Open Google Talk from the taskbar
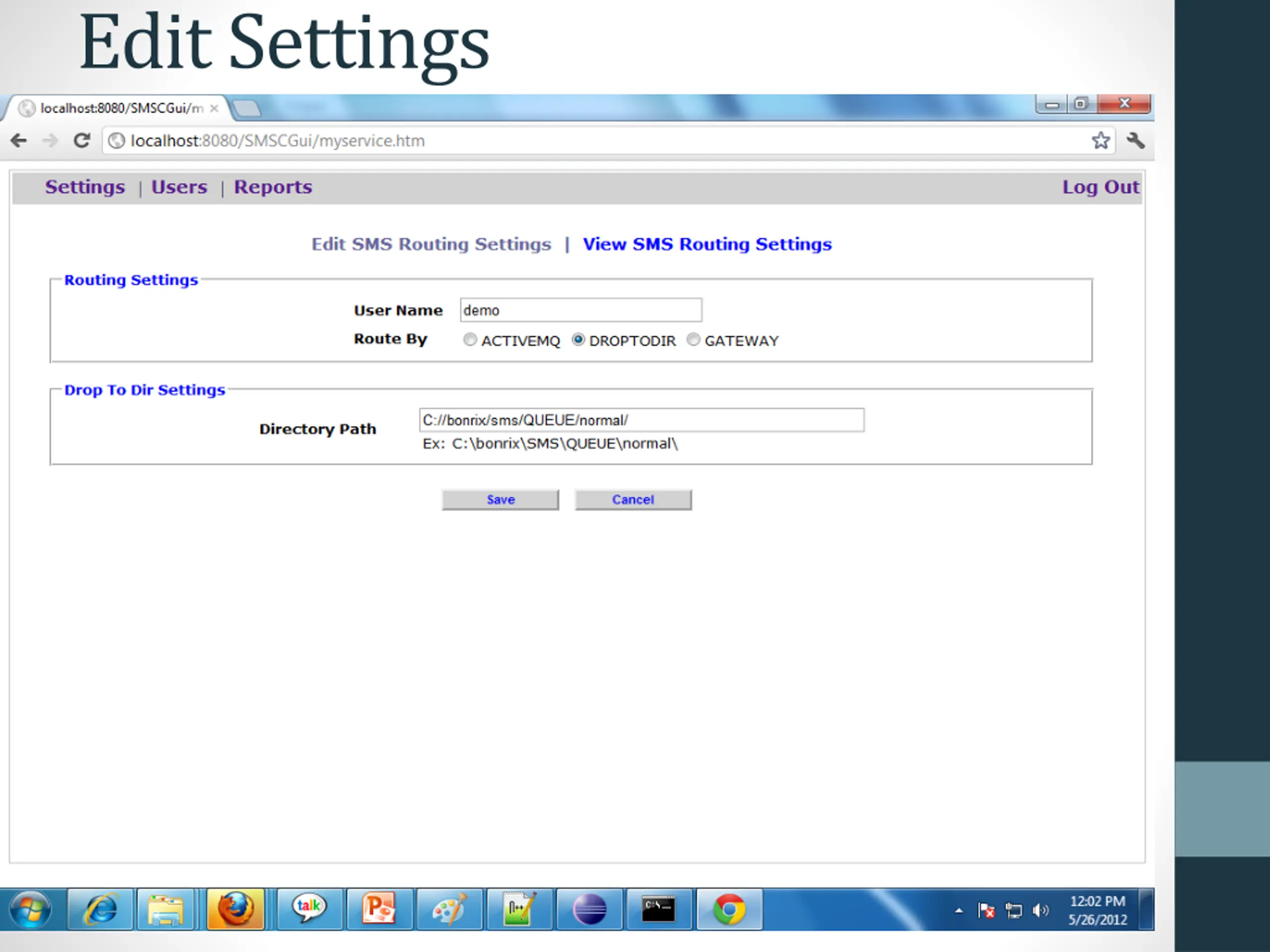 (310, 909)
